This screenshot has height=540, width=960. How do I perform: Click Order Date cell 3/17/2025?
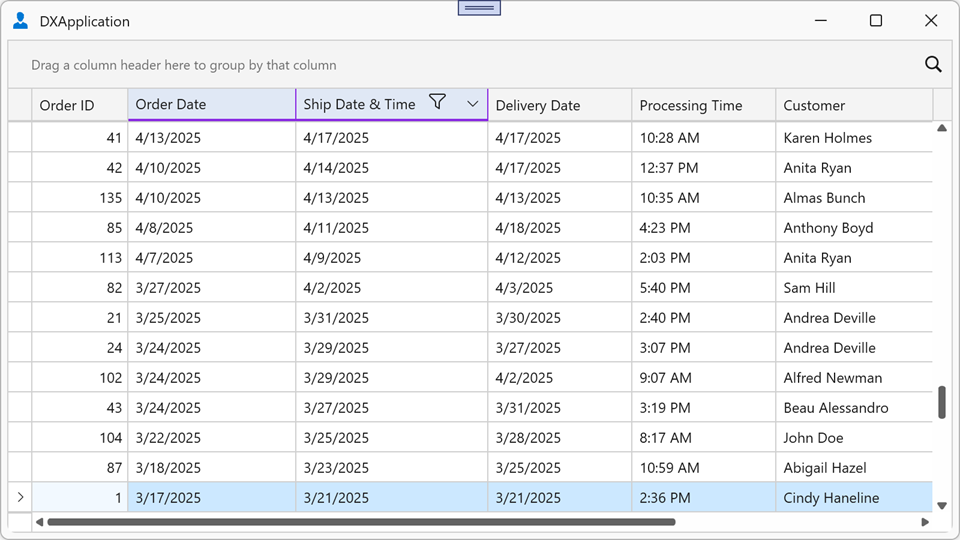[212, 498]
